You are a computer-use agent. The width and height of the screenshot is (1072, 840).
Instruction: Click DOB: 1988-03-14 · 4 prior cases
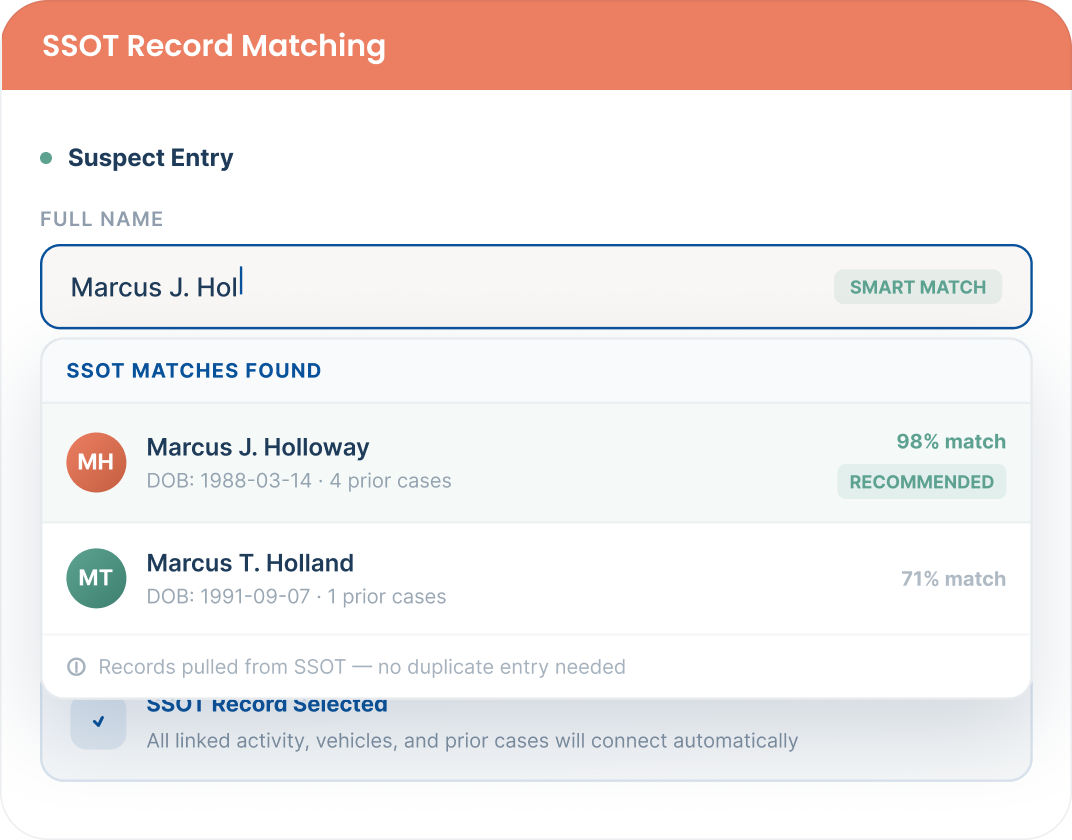tap(299, 480)
